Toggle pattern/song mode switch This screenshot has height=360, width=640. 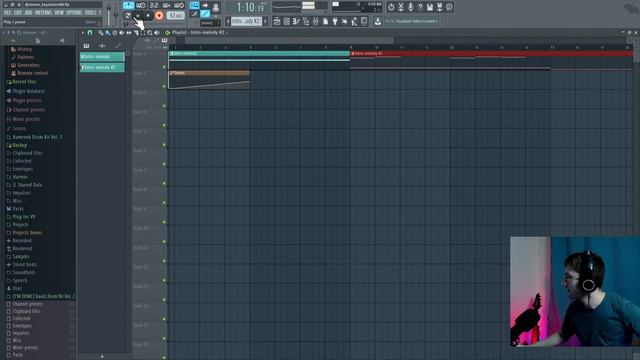point(127,16)
